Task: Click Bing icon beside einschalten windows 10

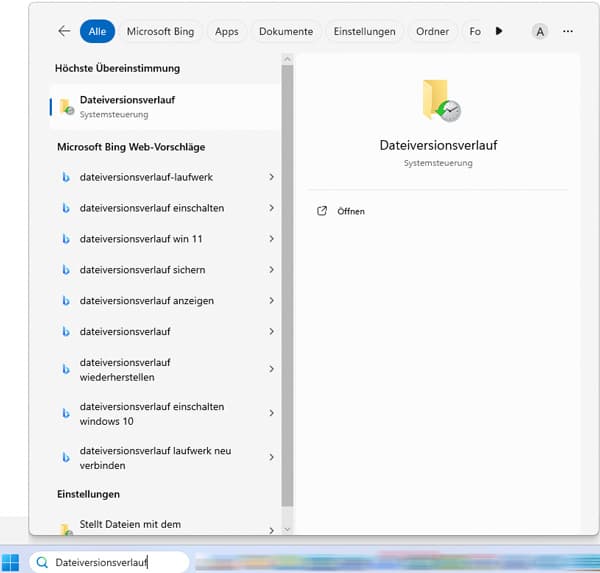Action: tap(66, 414)
